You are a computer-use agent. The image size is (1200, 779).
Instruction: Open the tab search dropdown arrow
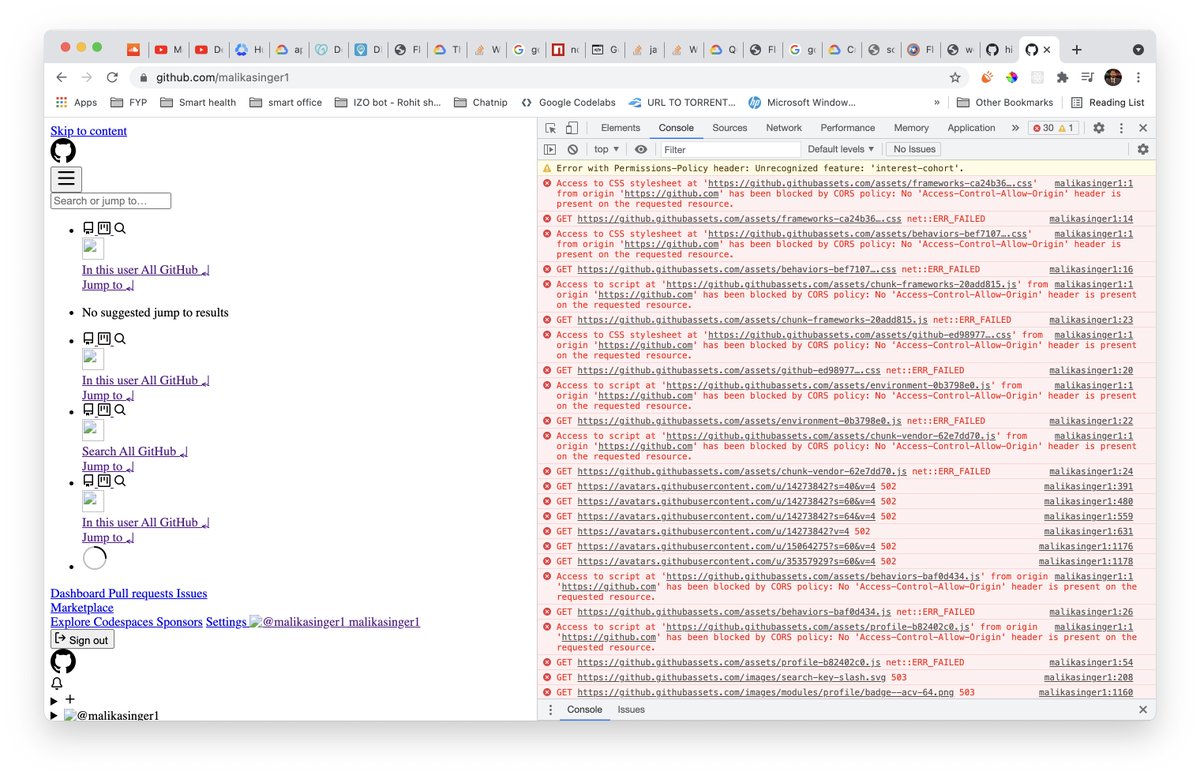pyautogui.click(x=1138, y=49)
